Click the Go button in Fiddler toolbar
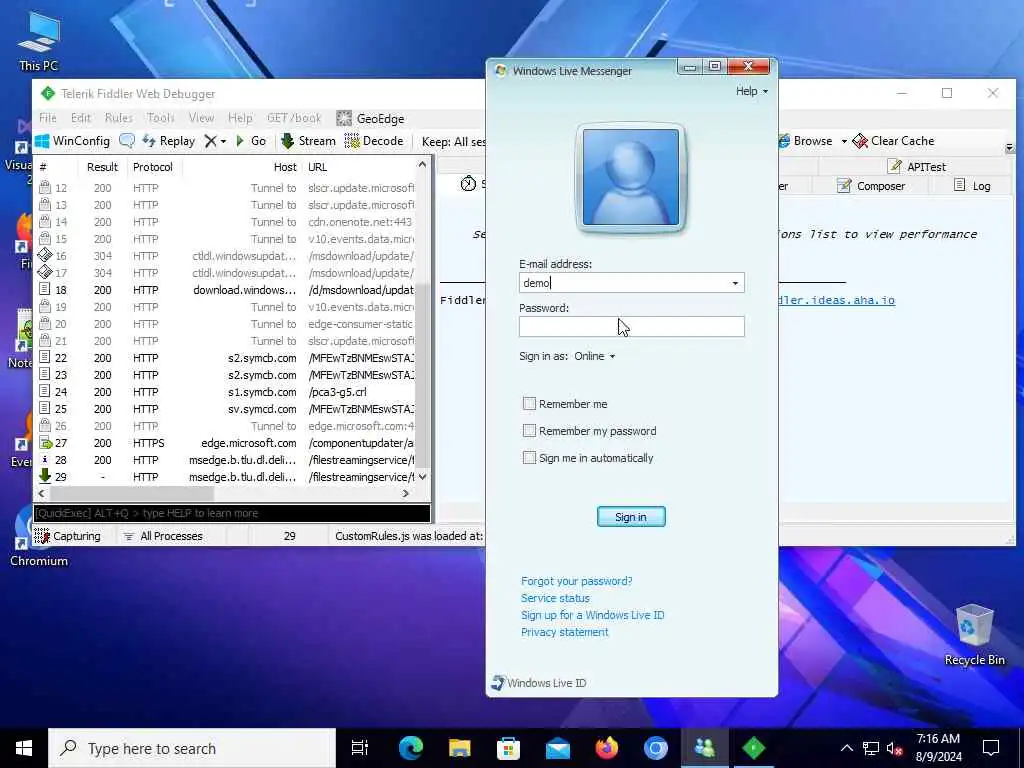Viewport: 1024px width, 768px height. (251, 141)
